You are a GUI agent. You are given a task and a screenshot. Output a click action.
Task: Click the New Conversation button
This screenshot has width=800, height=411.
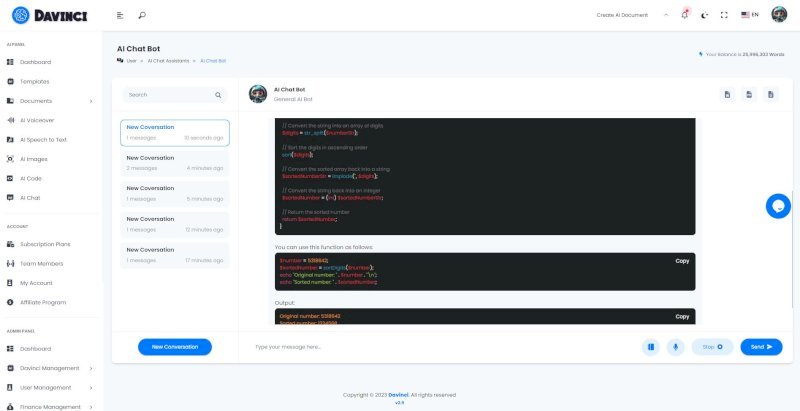pyautogui.click(x=174, y=347)
